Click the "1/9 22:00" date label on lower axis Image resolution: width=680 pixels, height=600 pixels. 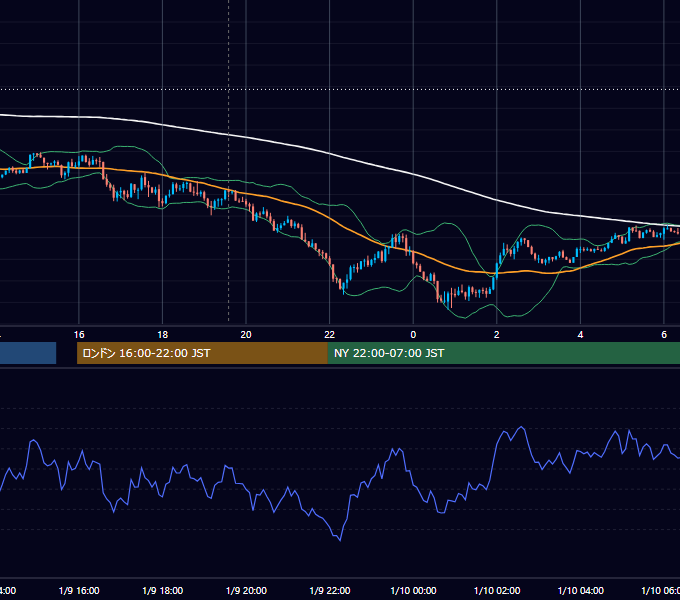click(x=330, y=590)
